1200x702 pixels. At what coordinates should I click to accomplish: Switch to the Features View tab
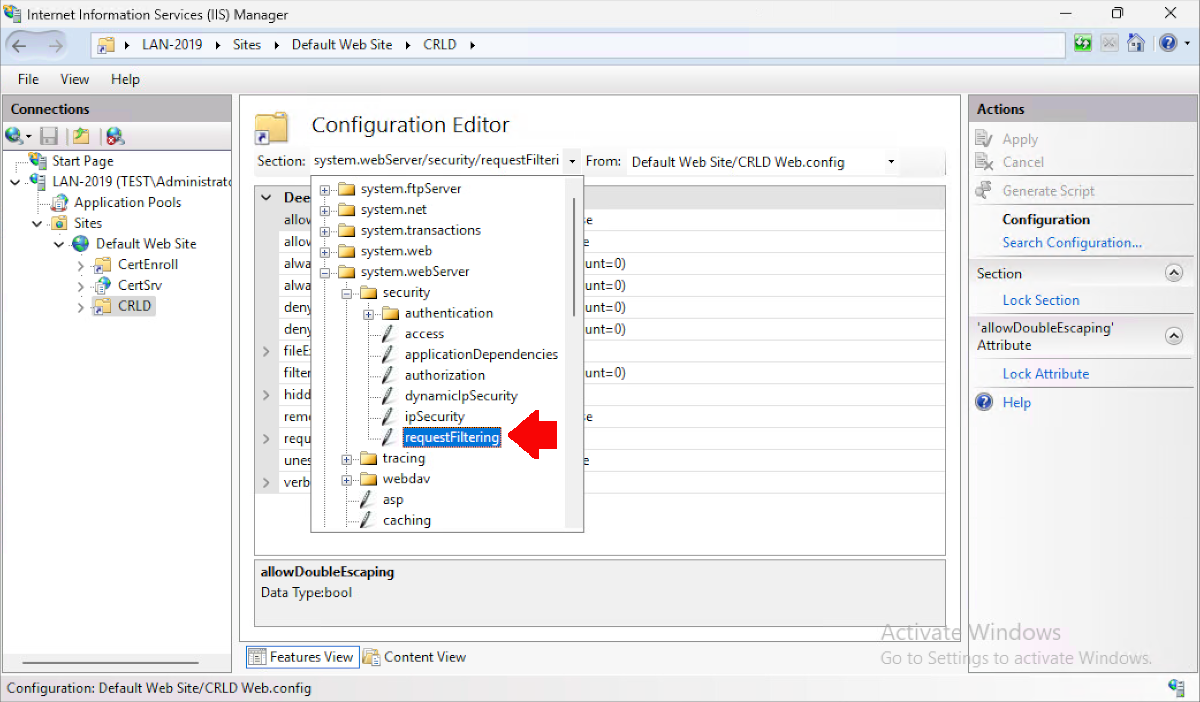[302, 657]
